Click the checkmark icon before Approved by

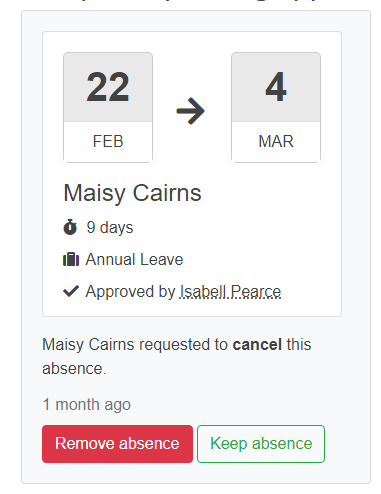[71, 291]
